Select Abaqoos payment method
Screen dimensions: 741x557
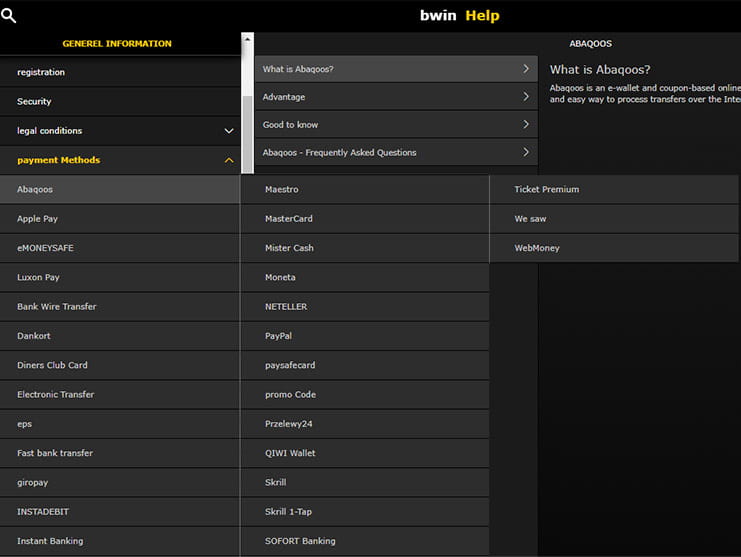(120, 189)
